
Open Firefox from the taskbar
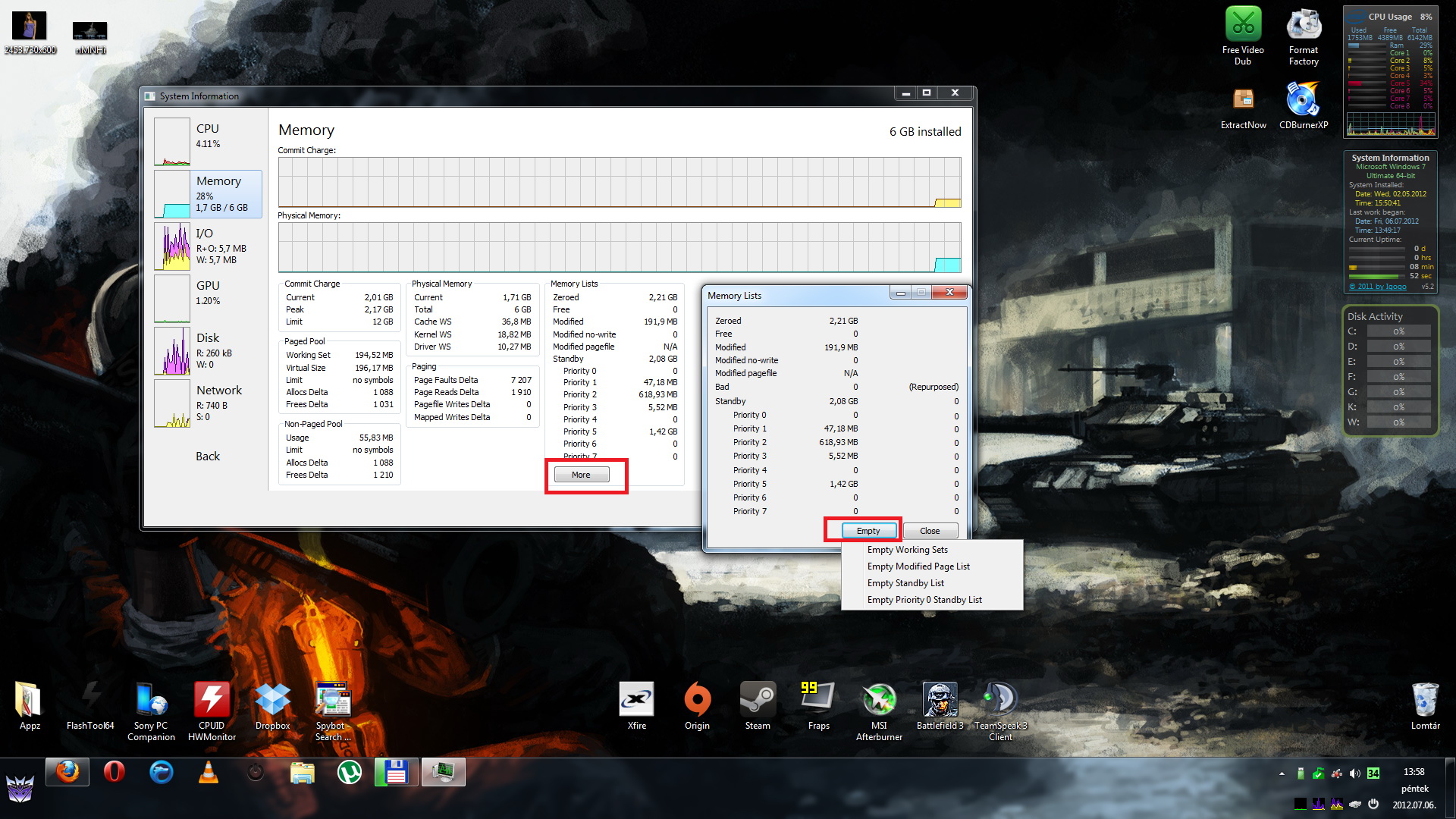(x=67, y=772)
